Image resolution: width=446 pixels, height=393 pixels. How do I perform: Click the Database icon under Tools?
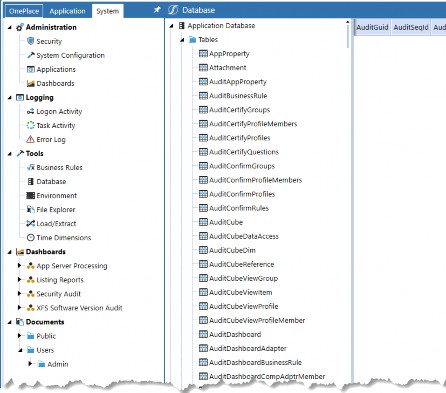pyautogui.click(x=30, y=181)
